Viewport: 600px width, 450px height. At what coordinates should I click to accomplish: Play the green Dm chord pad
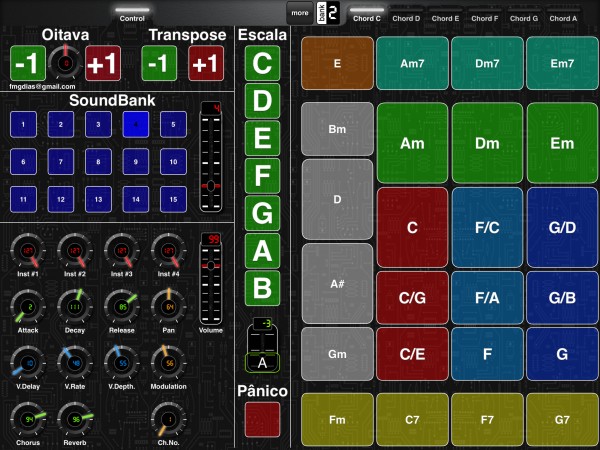(x=487, y=143)
